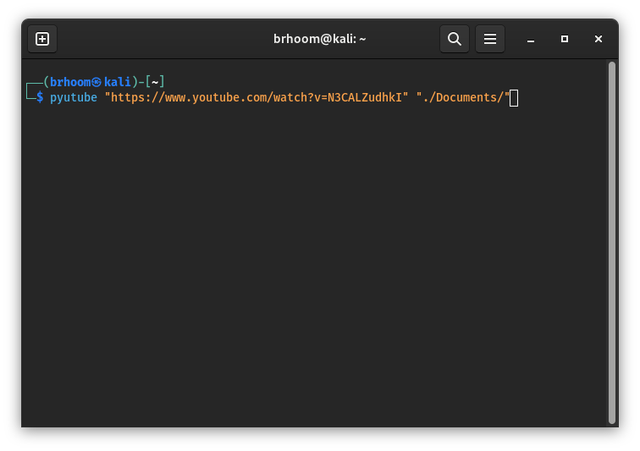The image size is (640, 451).
Task: Close the terminal window
Action: pyautogui.click(x=598, y=39)
